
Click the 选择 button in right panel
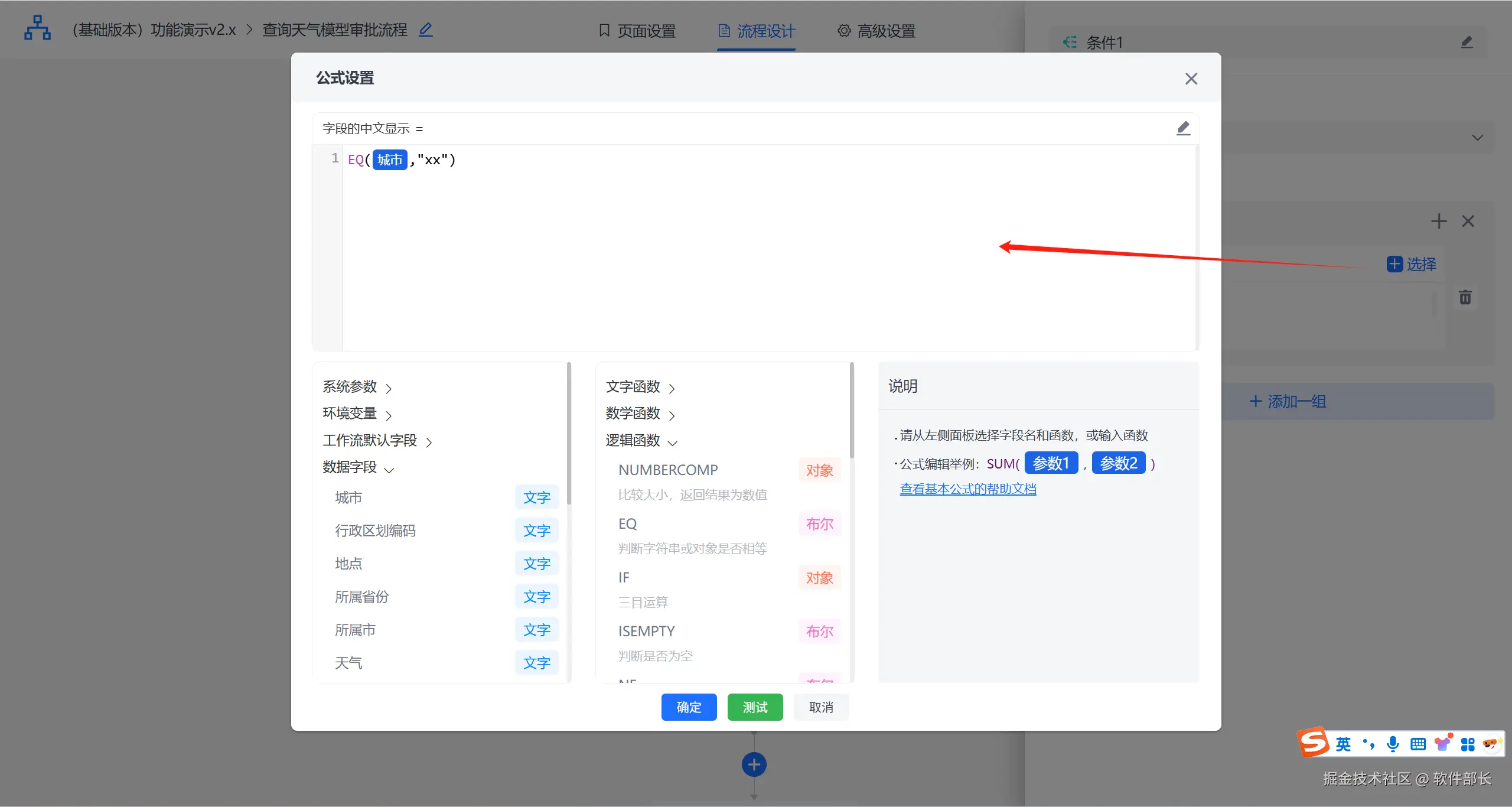point(1412,264)
